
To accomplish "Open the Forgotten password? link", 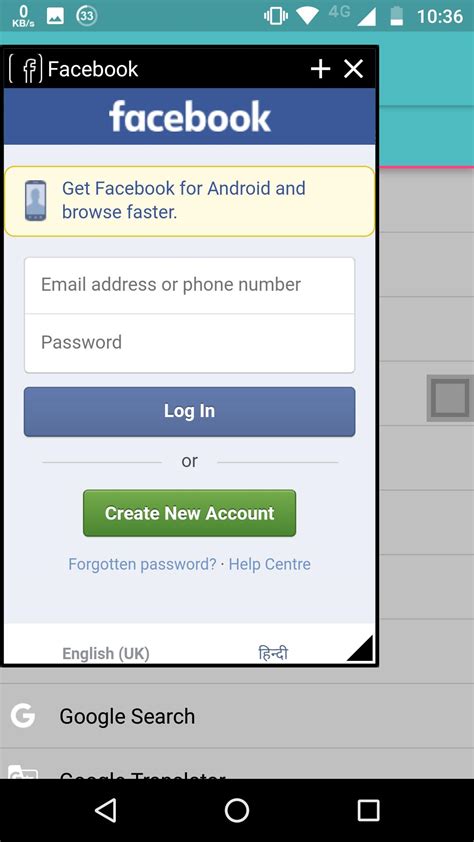I will point(142,564).
